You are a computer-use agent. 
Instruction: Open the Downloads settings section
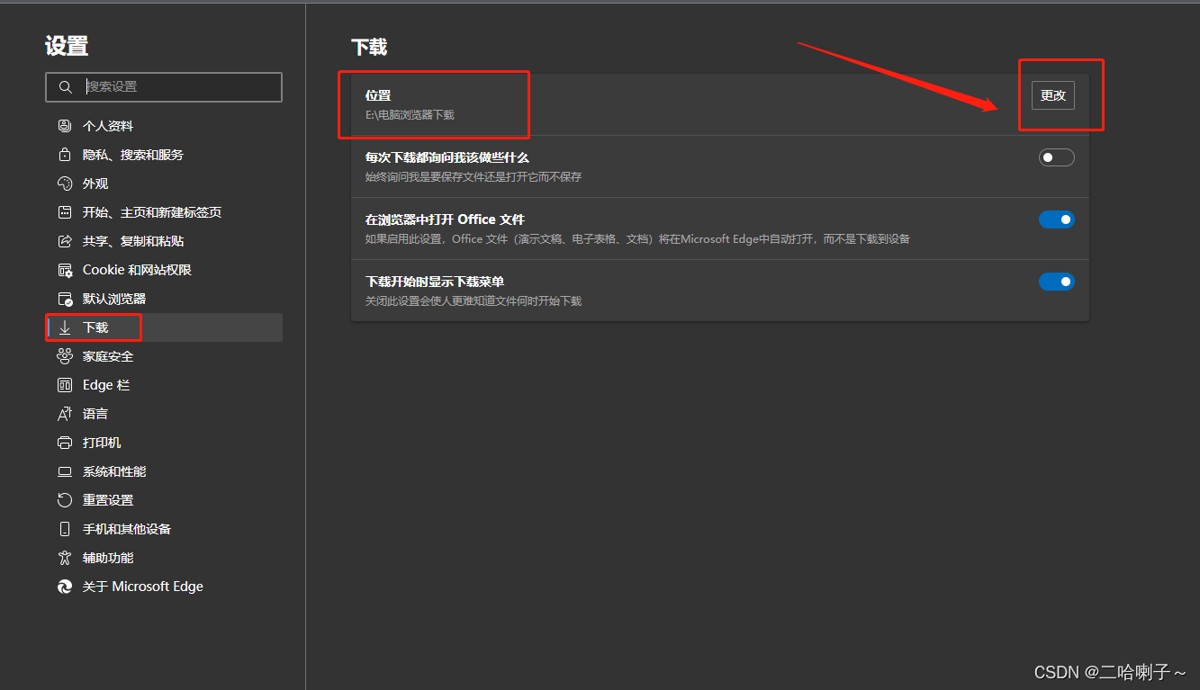96,327
